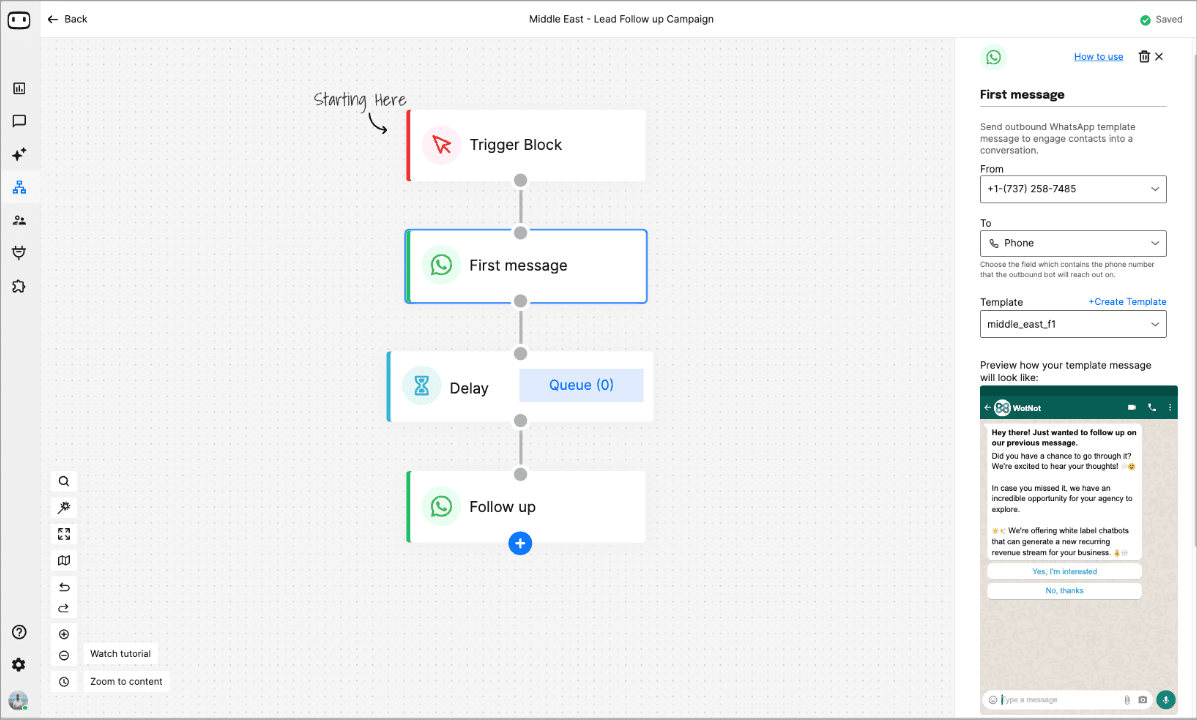Click the magic wand auto-arrange icon

coord(64,508)
